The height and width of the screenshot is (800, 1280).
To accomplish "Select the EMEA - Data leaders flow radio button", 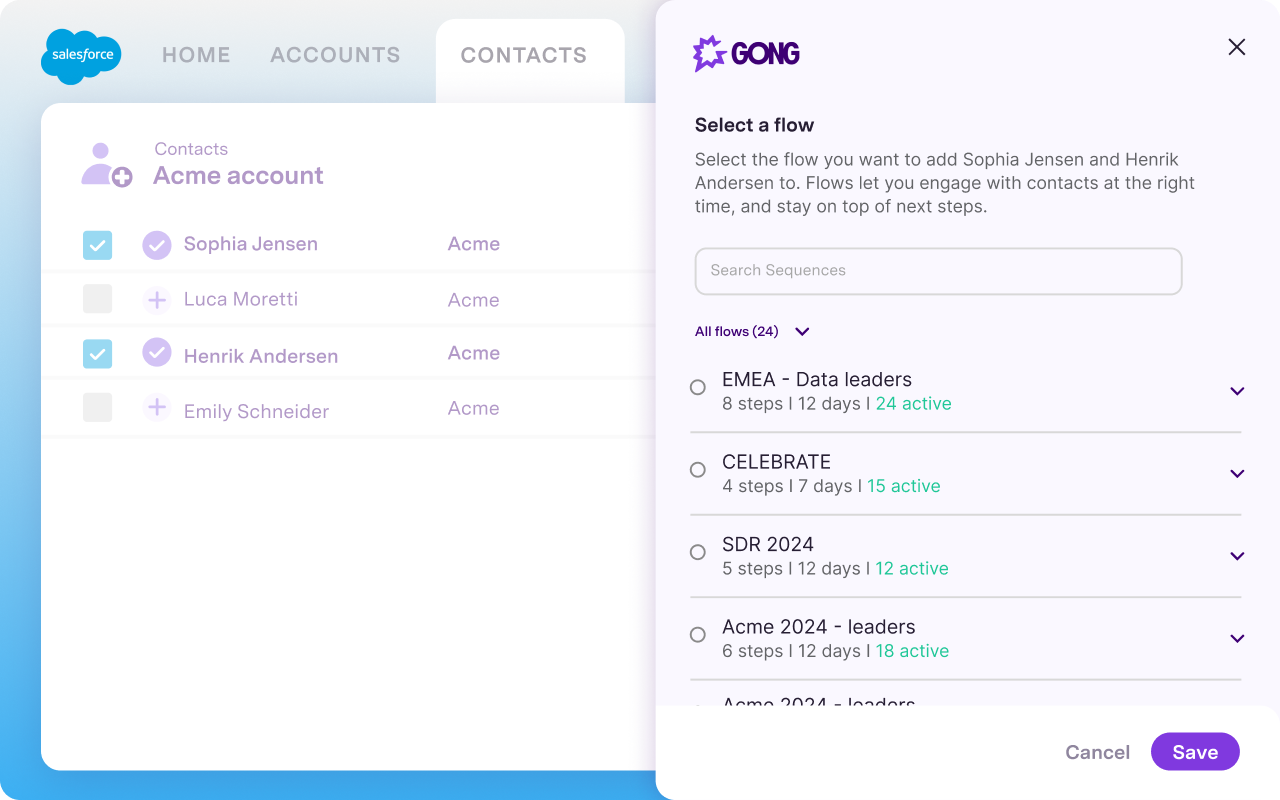I will click(x=698, y=388).
